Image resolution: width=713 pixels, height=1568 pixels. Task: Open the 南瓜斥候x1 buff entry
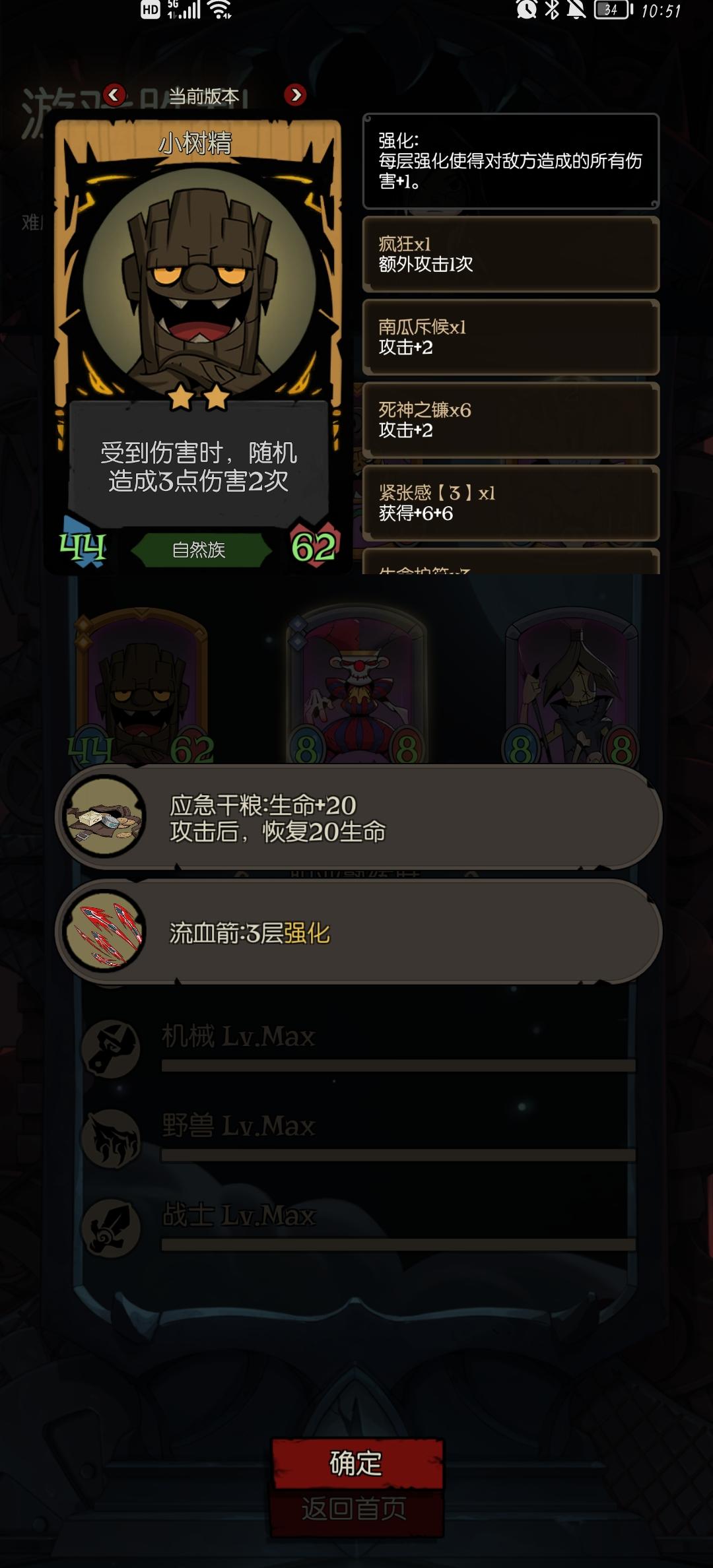pos(511,337)
